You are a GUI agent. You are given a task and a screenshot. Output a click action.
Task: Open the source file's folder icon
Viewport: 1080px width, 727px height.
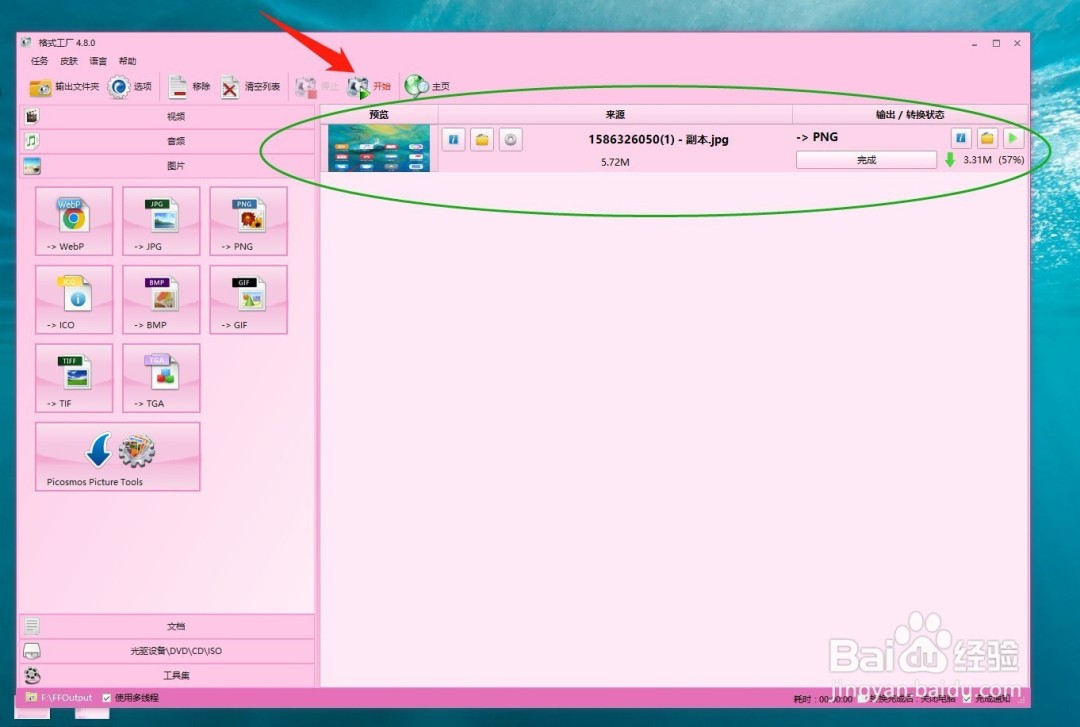482,140
